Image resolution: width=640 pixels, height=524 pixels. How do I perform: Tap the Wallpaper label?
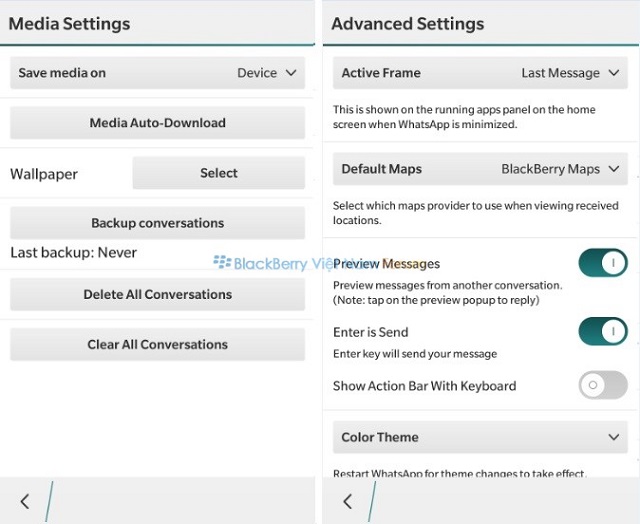[x=44, y=174]
